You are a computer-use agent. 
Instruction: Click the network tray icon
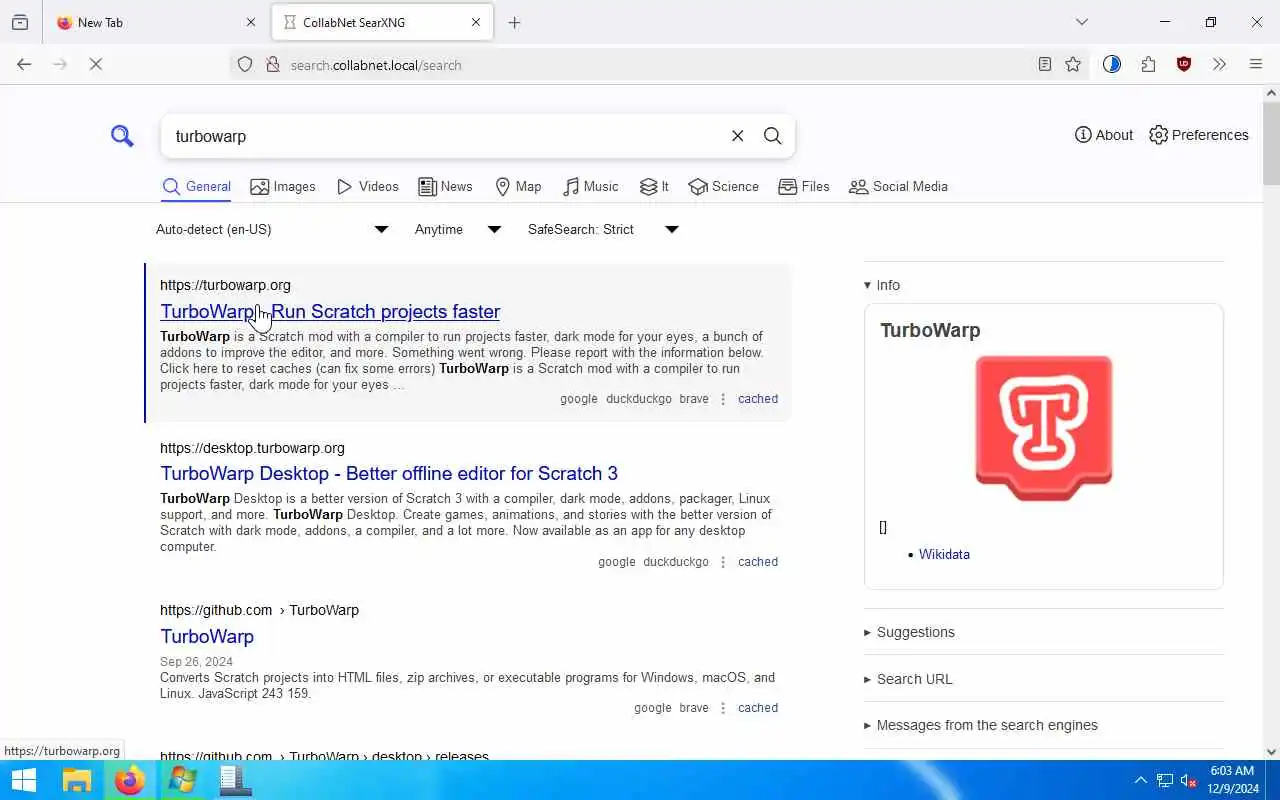[1165, 780]
